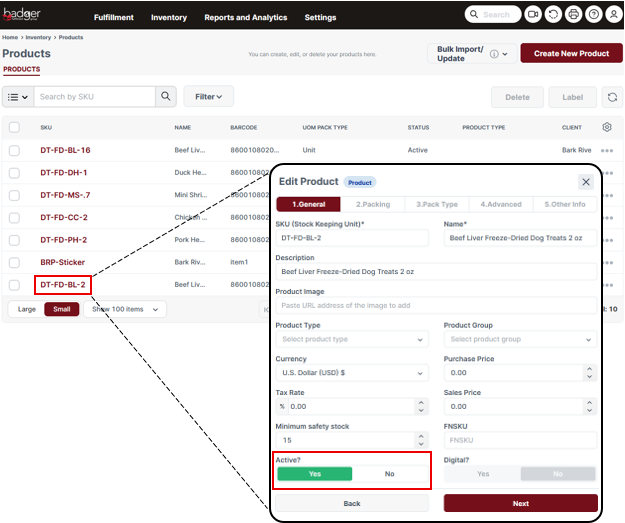Click the video camera icon in header

(533, 15)
